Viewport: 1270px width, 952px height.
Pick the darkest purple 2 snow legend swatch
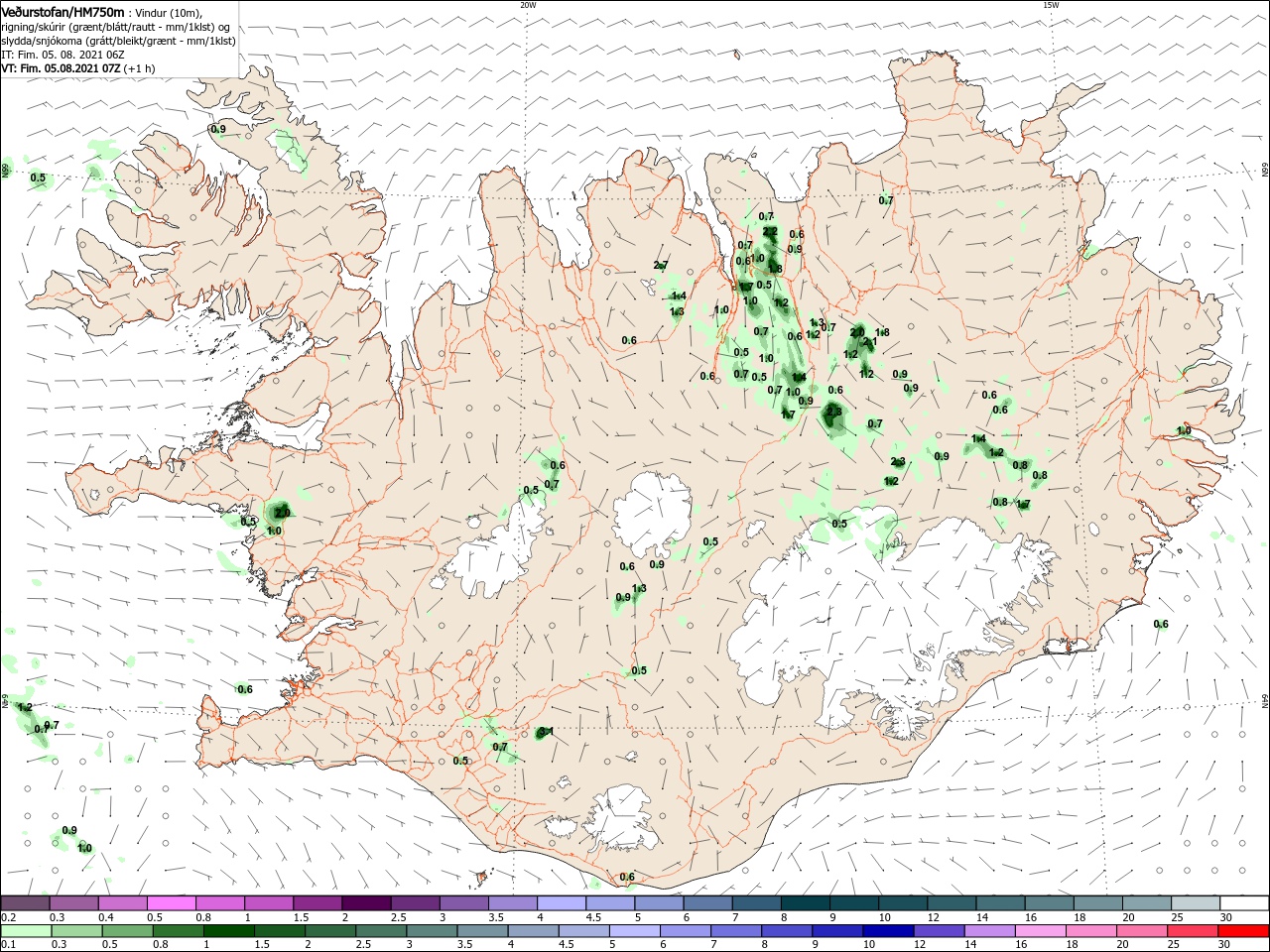(366, 903)
